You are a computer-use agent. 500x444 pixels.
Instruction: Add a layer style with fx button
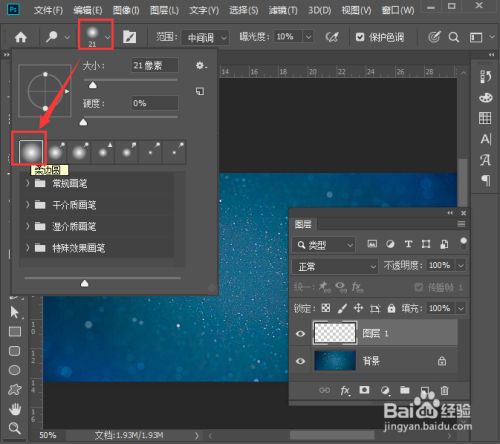(345, 390)
